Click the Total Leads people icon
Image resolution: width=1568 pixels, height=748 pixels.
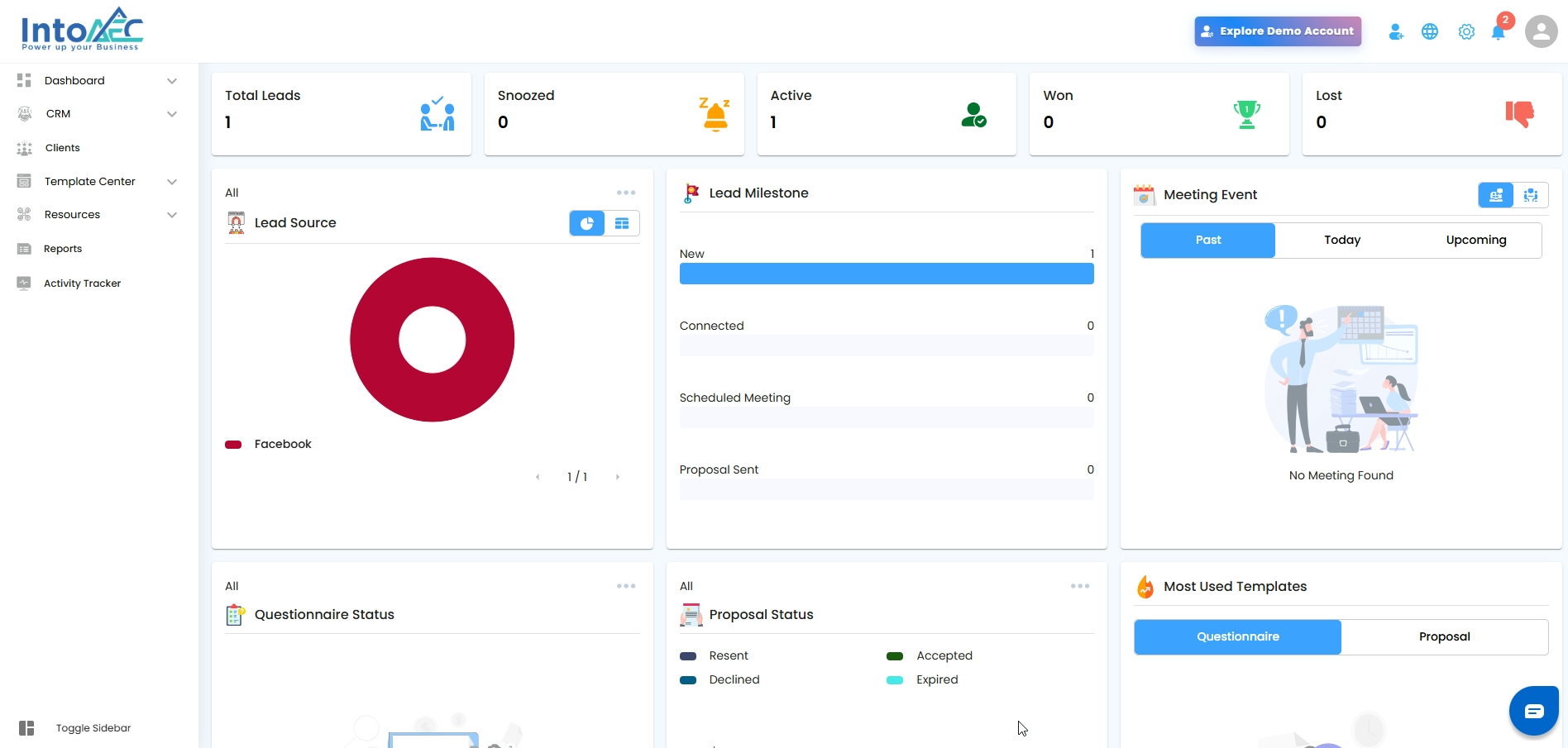coord(437,114)
